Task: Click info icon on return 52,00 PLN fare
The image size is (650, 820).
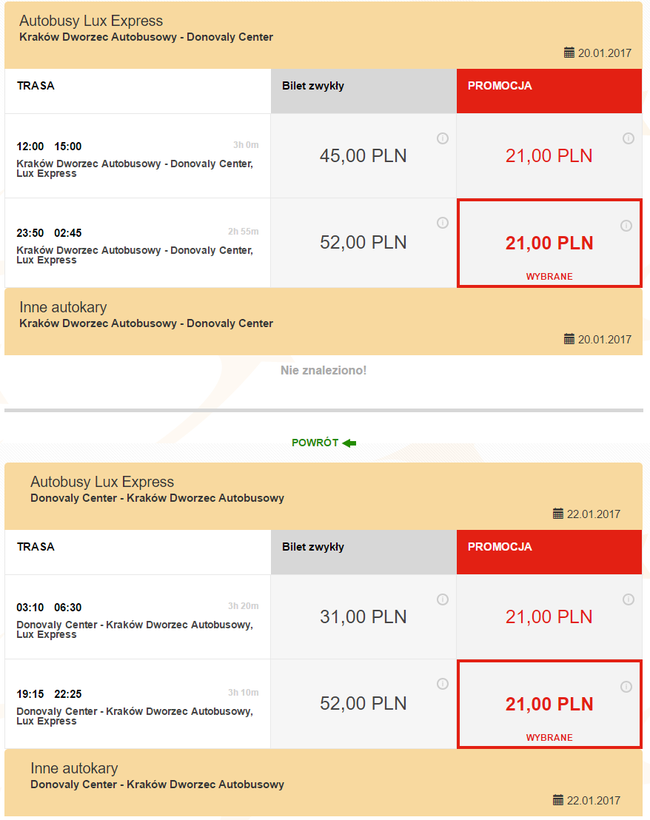Action: [x=442, y=685]
